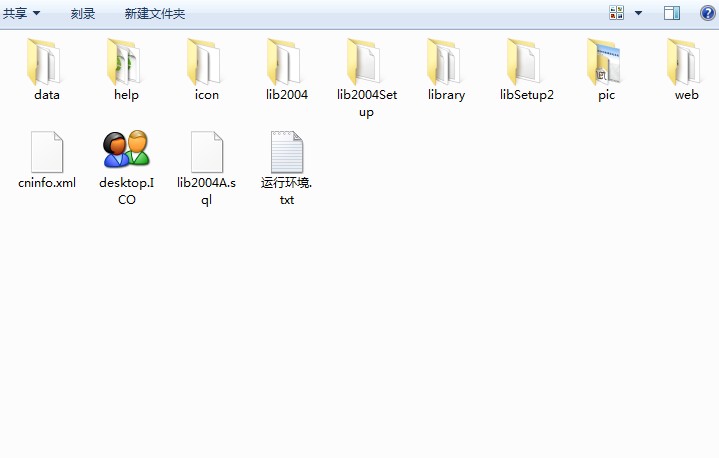Click the 'help' folder name label
719x458 pixels.
[x=127, y=95]
